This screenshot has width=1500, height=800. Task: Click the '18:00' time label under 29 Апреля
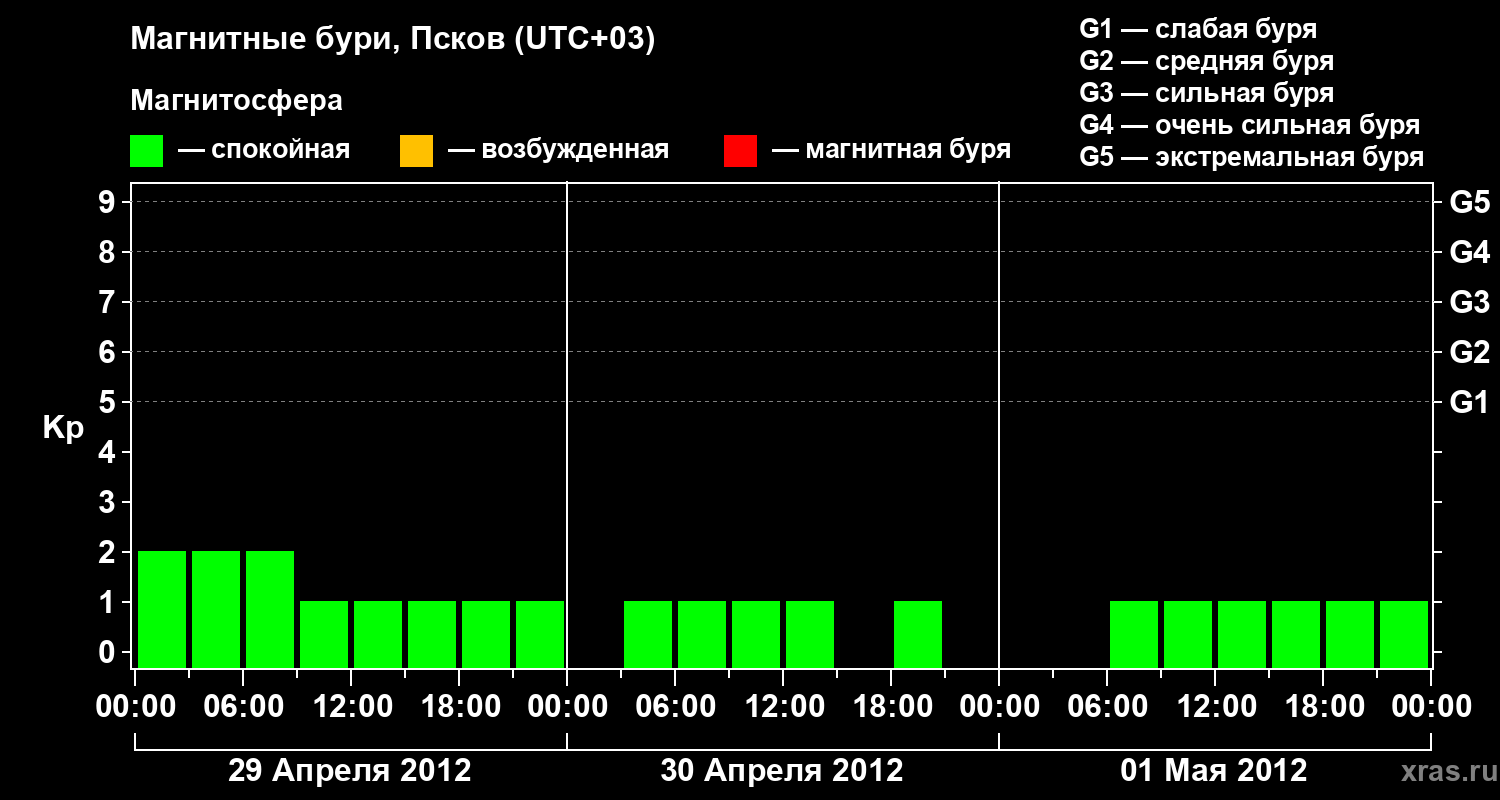pyautogui.click(x=459, y=707)
